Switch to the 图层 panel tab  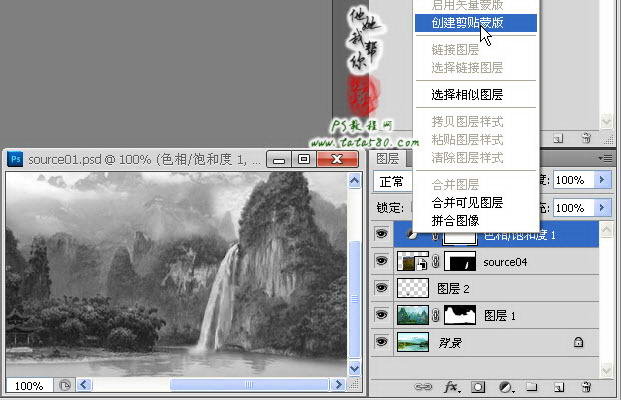pos(387,159)
